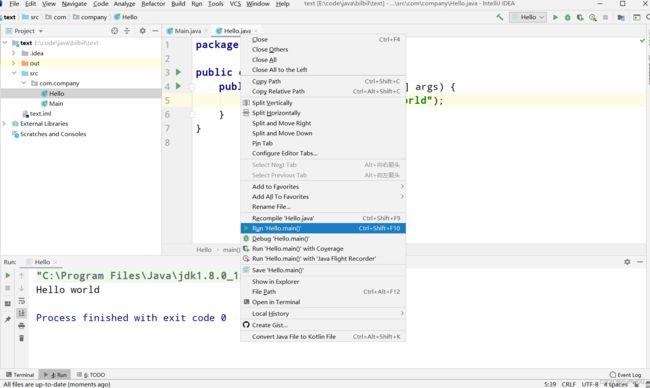
Task: Collapse the text project root node
Action: pyautogui.click(x=5, y=43)
